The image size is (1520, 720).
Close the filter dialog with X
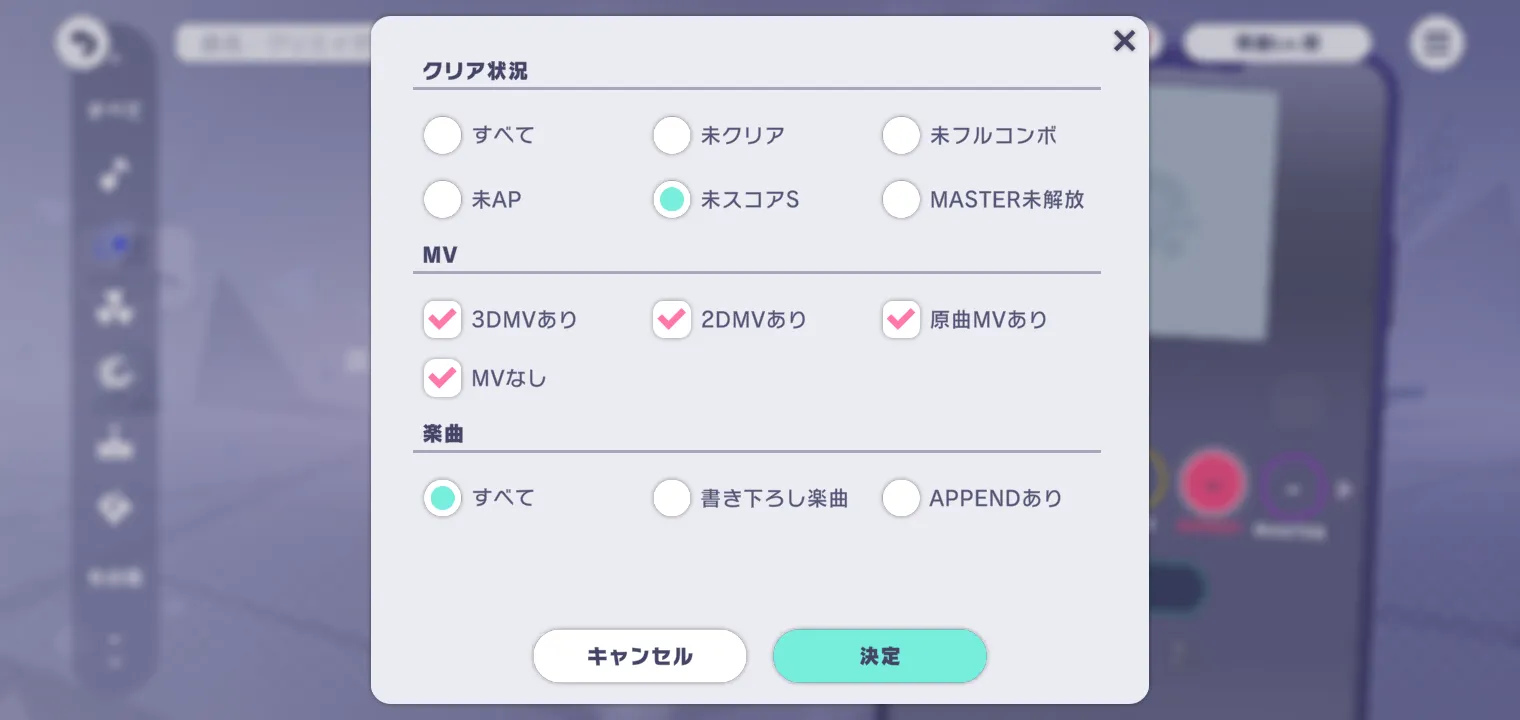pos(1124,41)
